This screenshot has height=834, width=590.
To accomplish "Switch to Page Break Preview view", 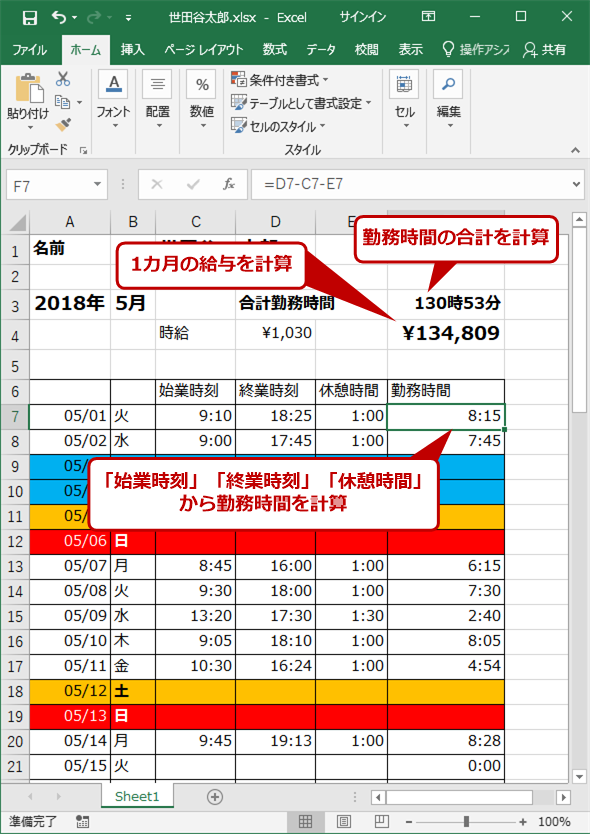I will click(379, 821).
